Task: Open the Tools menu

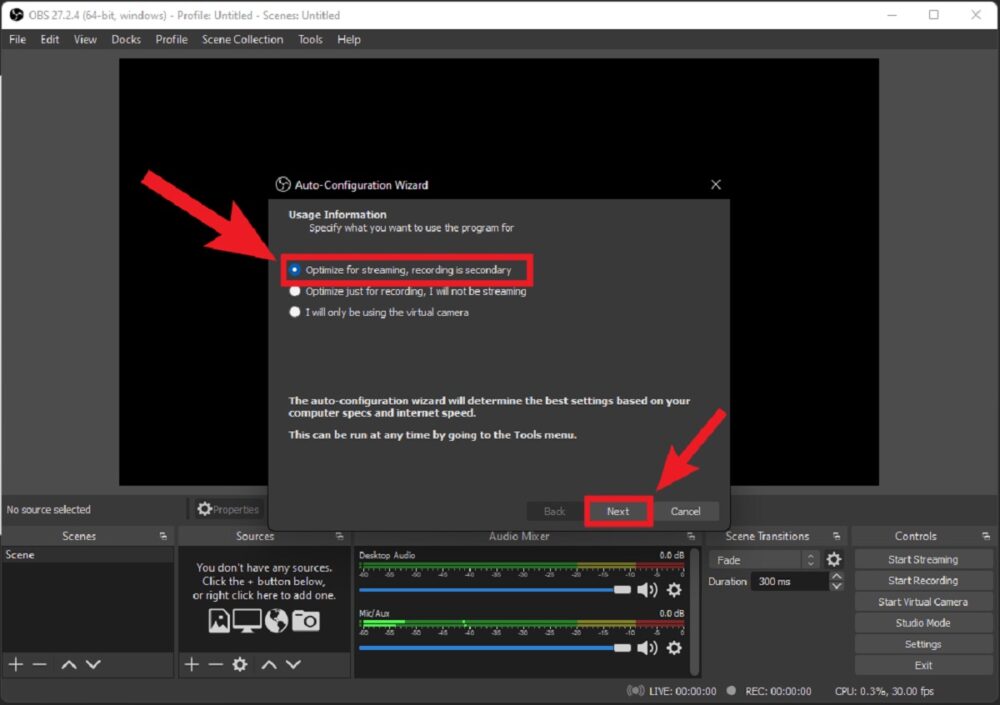Action: (x=310, y=39)
